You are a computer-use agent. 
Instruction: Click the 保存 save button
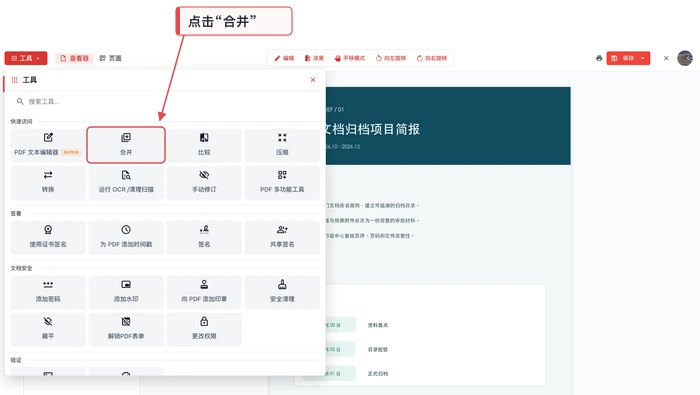623,58
